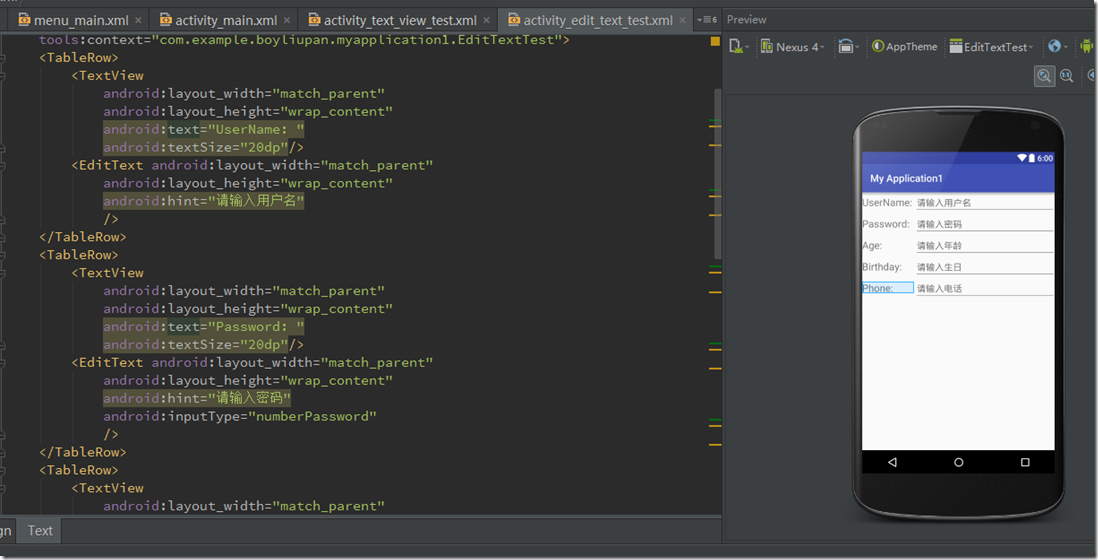
Task: Select the Text editor mode tab
Action: [x=40, y=531]
